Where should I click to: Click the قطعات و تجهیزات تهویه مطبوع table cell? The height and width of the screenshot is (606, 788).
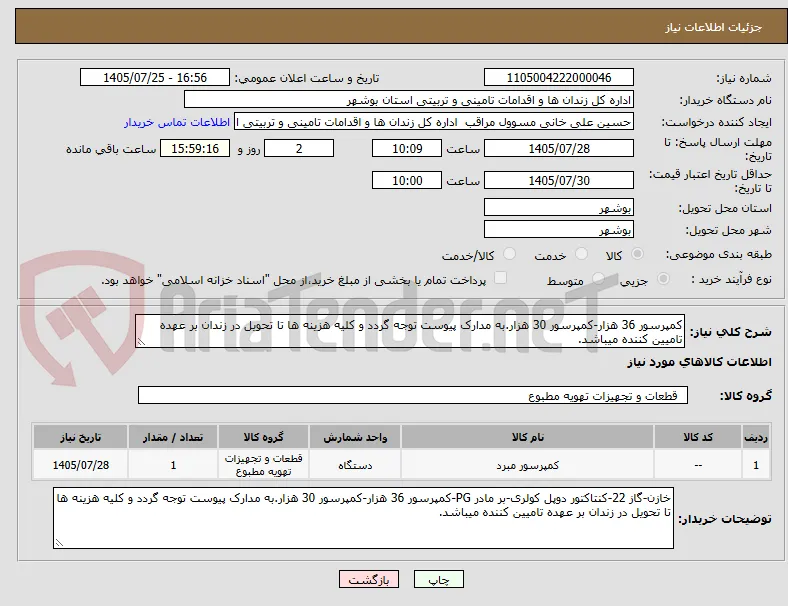pos(263,465)
